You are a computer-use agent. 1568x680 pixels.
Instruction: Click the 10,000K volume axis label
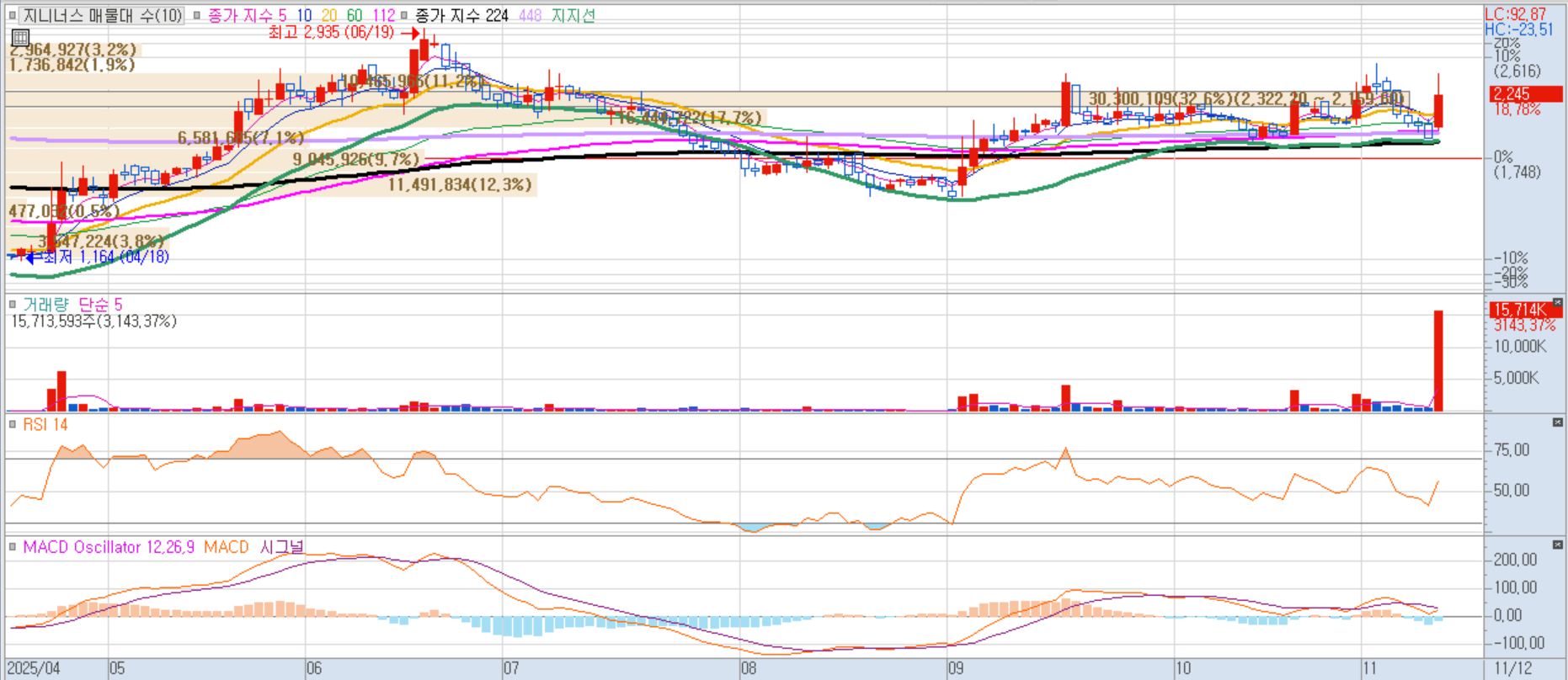tap(1520, 346)
